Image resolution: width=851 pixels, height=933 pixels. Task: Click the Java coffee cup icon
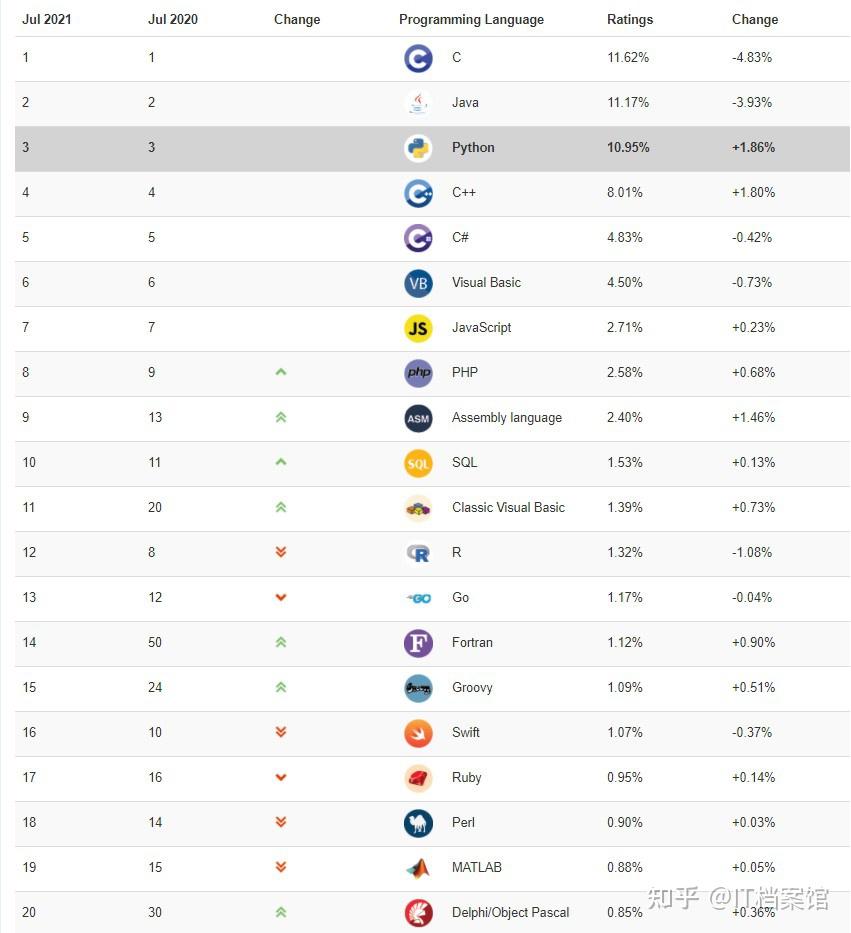click(418, 103)
